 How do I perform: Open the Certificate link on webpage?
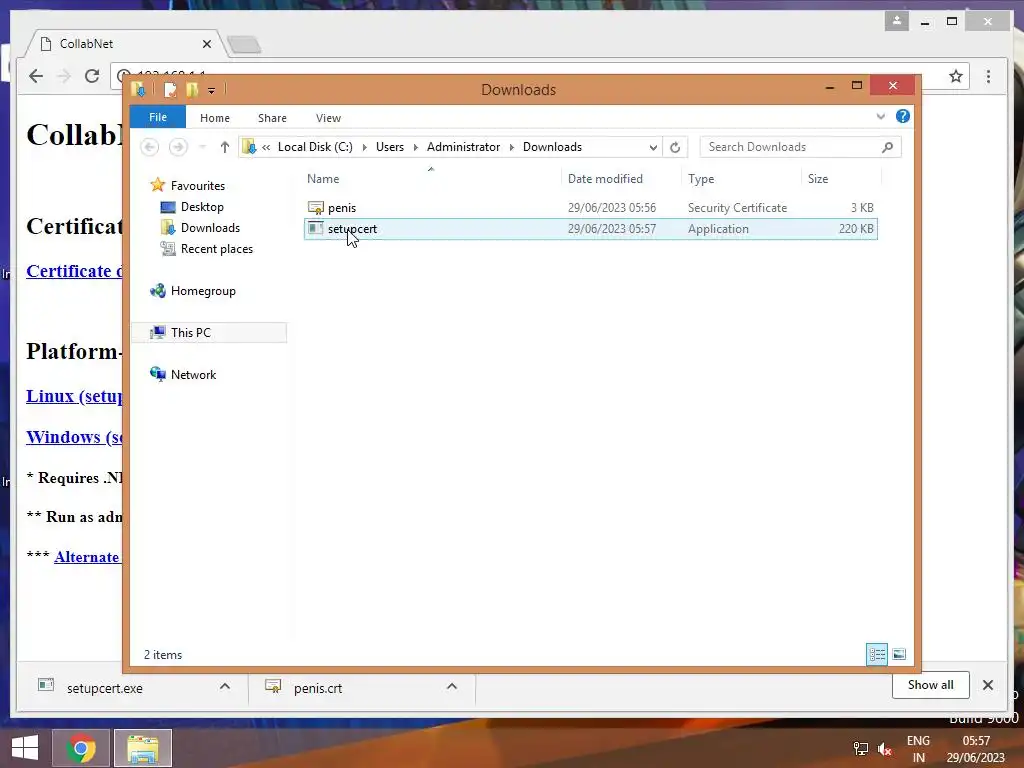74,271
